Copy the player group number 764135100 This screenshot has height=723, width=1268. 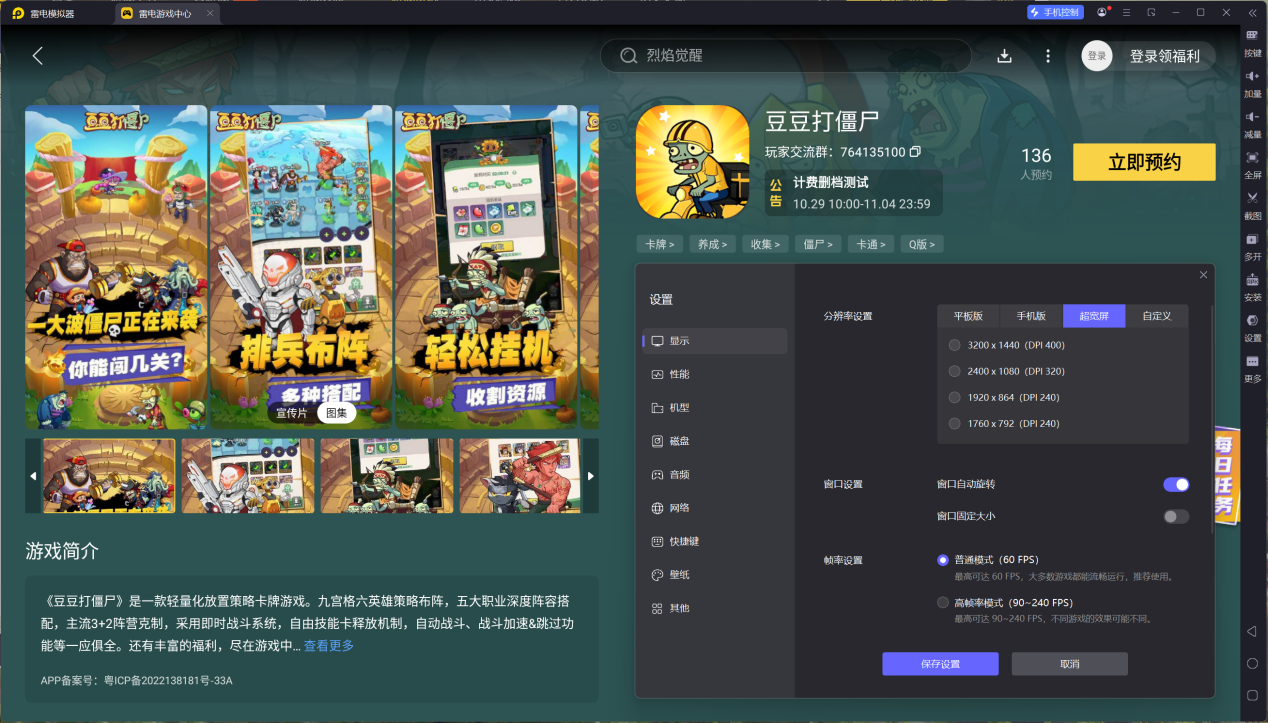click(x=915, y=152)
